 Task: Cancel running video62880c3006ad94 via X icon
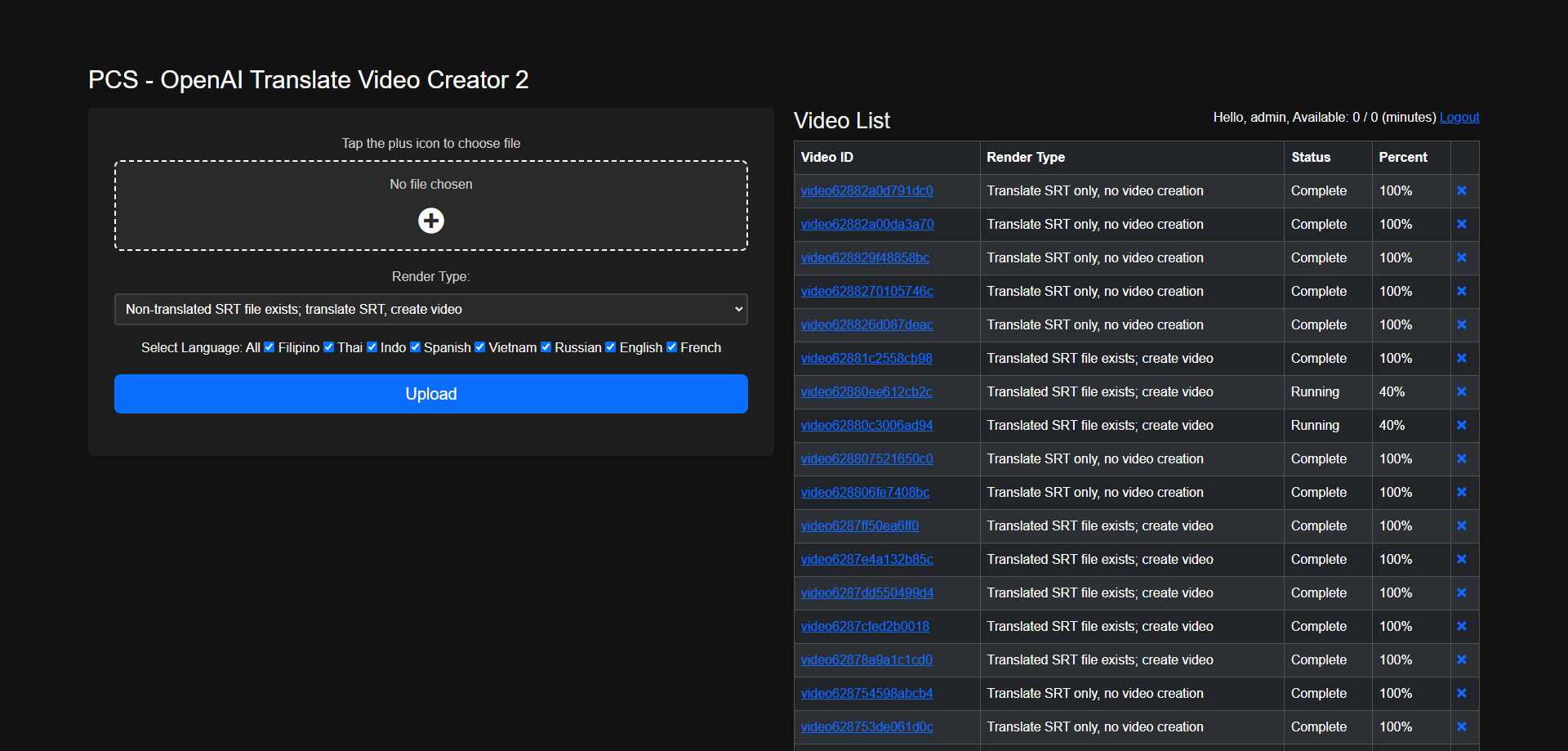[x=1462, y=425]
